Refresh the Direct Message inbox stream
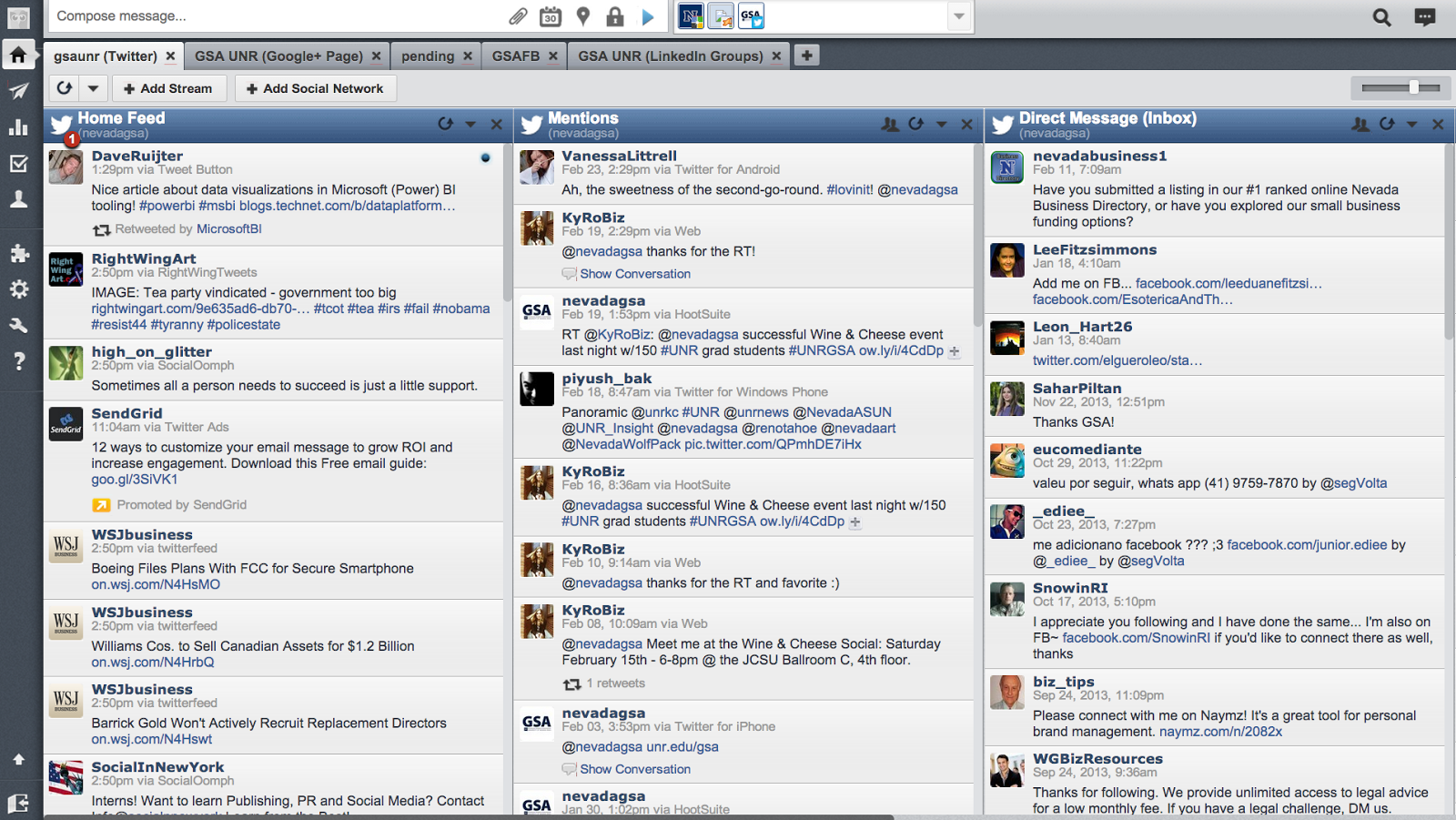1456x820 pixels. pyautogui.click(x=1386, y=124)
